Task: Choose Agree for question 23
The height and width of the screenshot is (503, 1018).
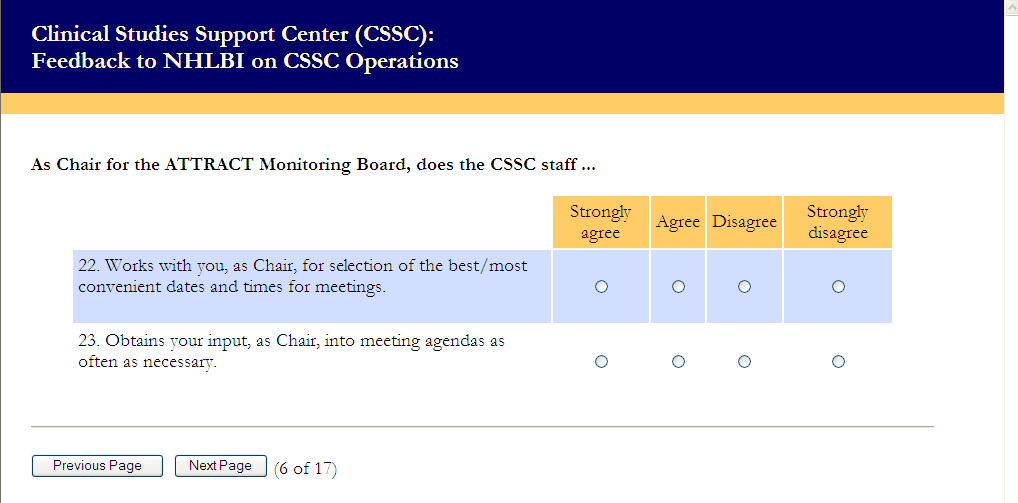Action: 678,361
